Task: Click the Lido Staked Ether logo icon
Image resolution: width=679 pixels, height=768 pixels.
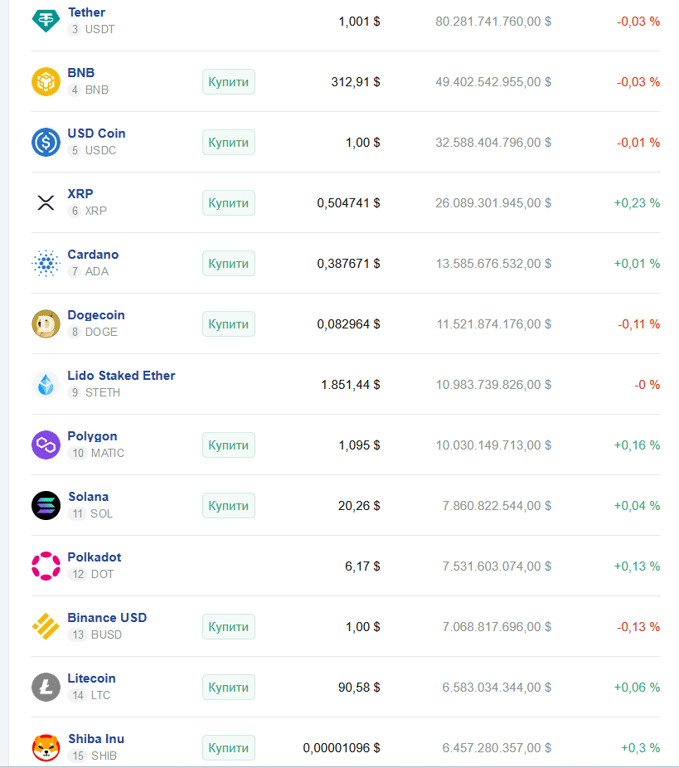Action: (x=46, y=384)
